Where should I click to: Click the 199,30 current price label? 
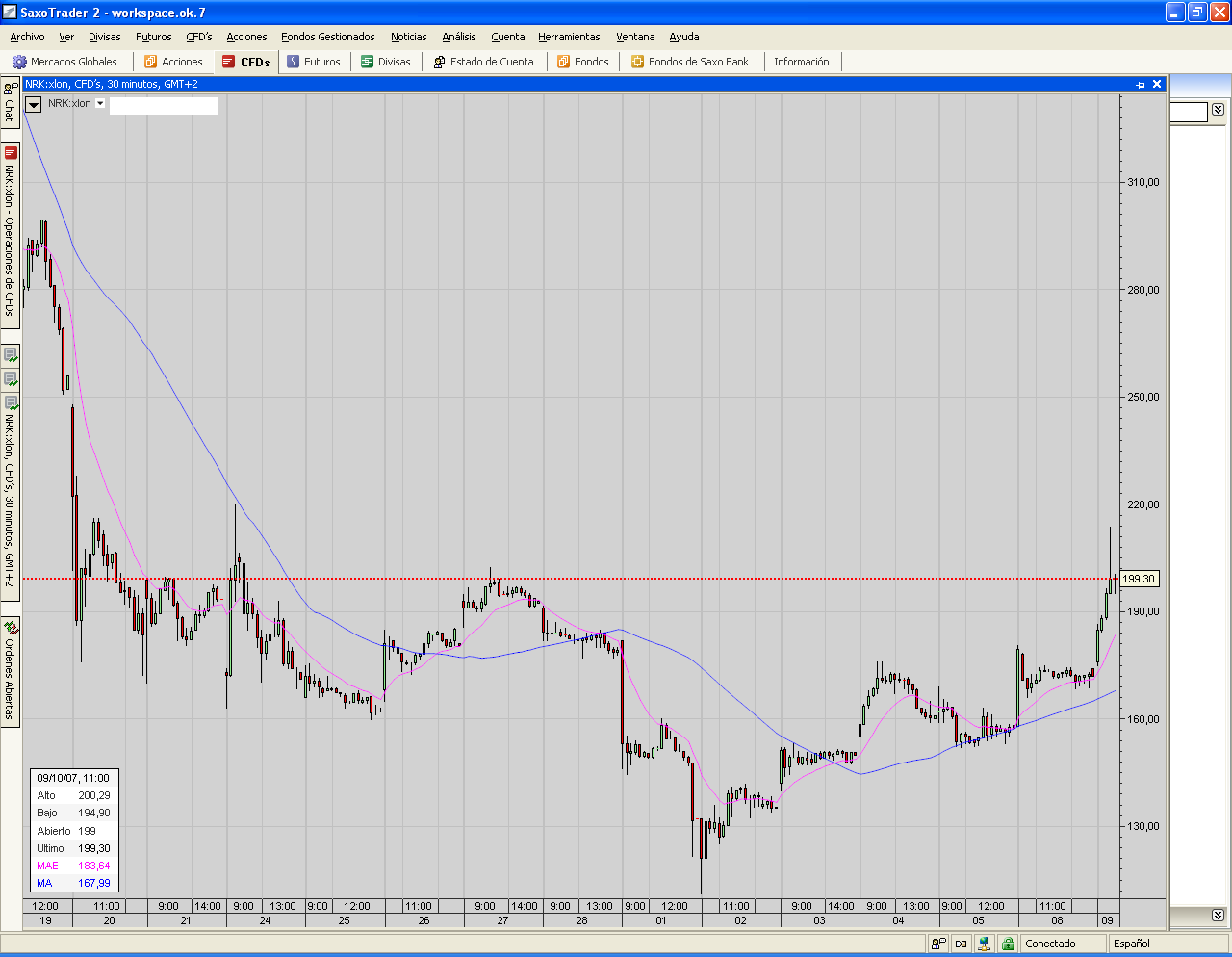point(1139,579)
